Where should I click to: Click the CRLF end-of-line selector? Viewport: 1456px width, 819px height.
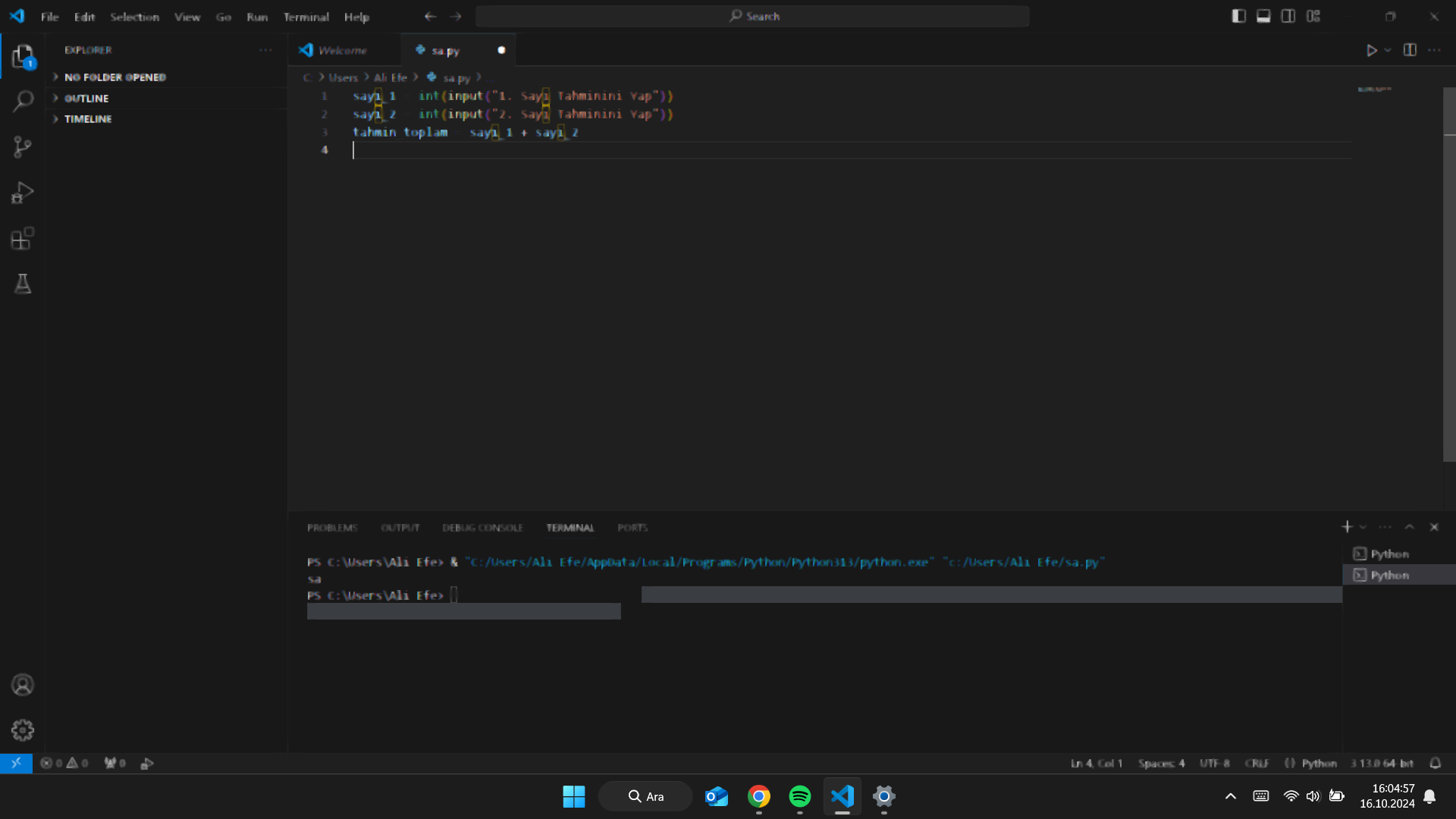pyautogui.click(x=1257, y=763)
